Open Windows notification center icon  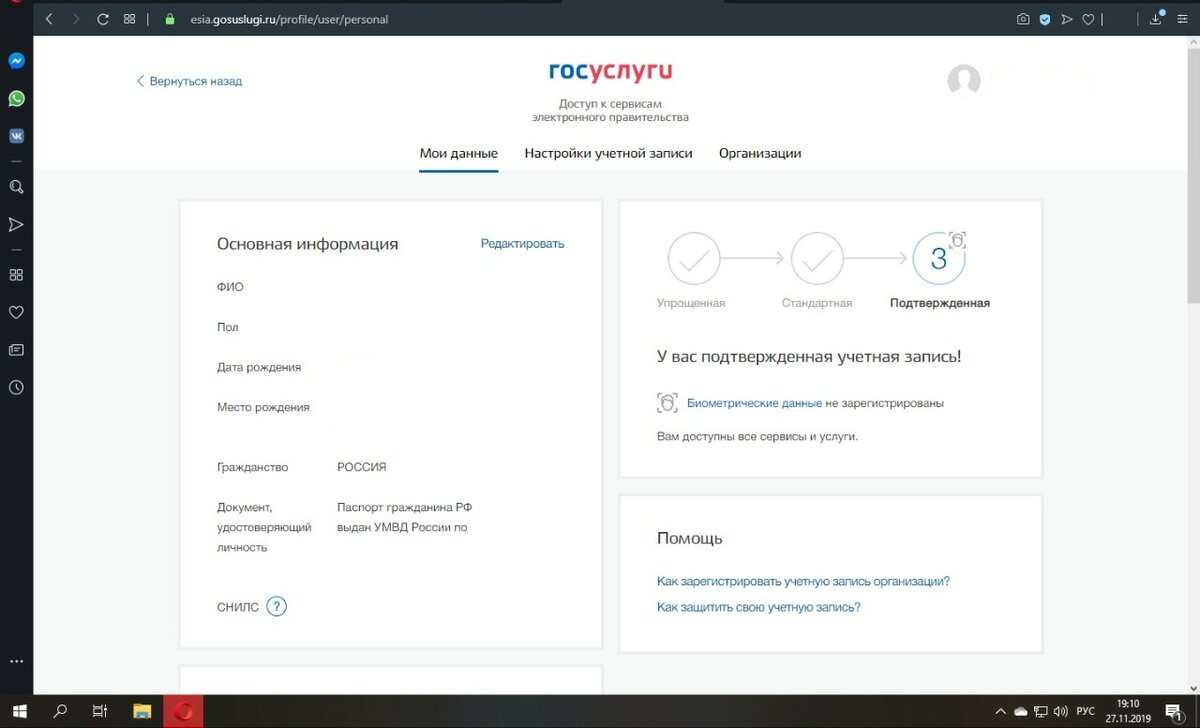coord(1175,711)
